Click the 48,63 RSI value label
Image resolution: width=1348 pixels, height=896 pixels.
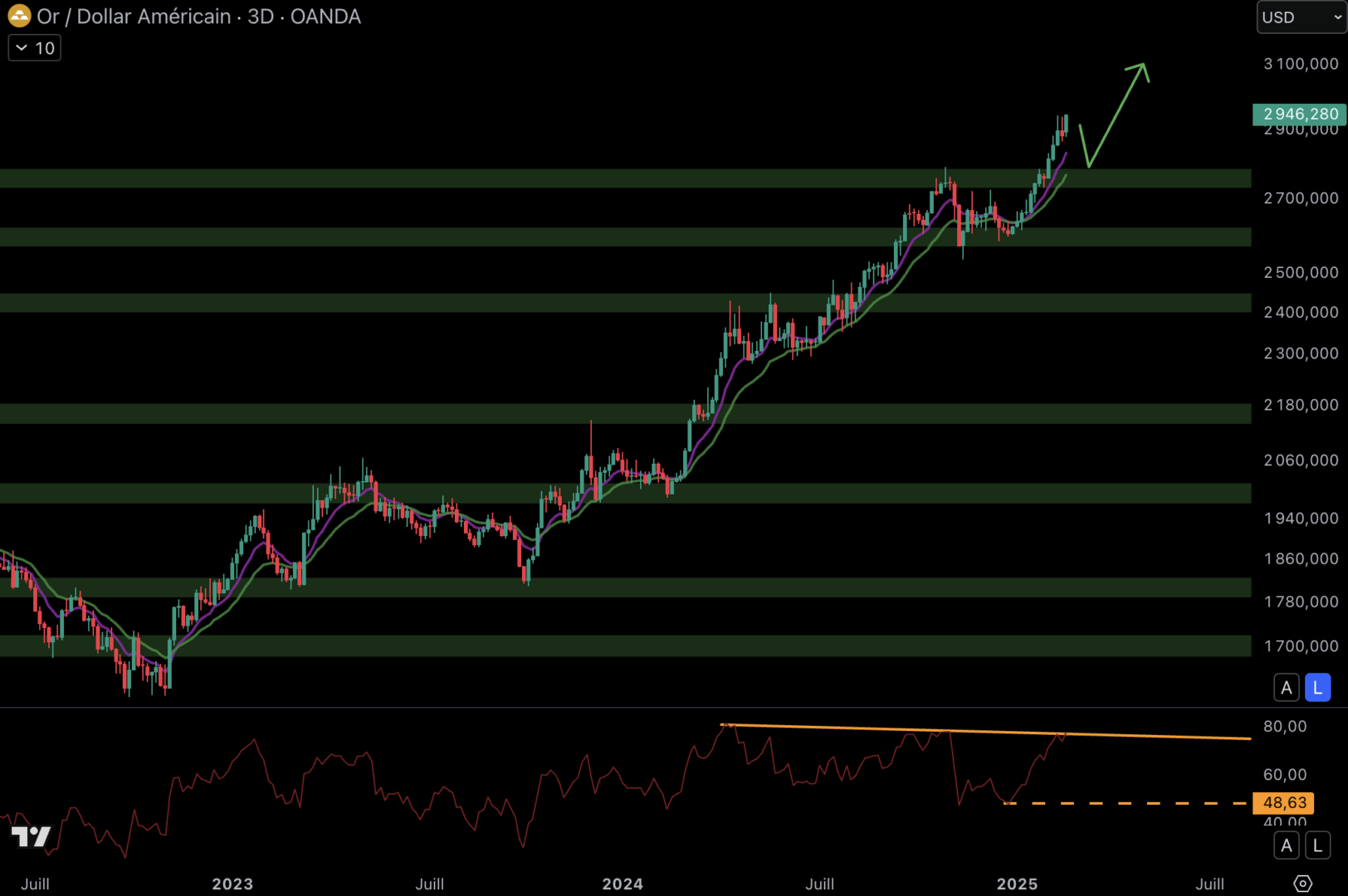[1283, 802]
